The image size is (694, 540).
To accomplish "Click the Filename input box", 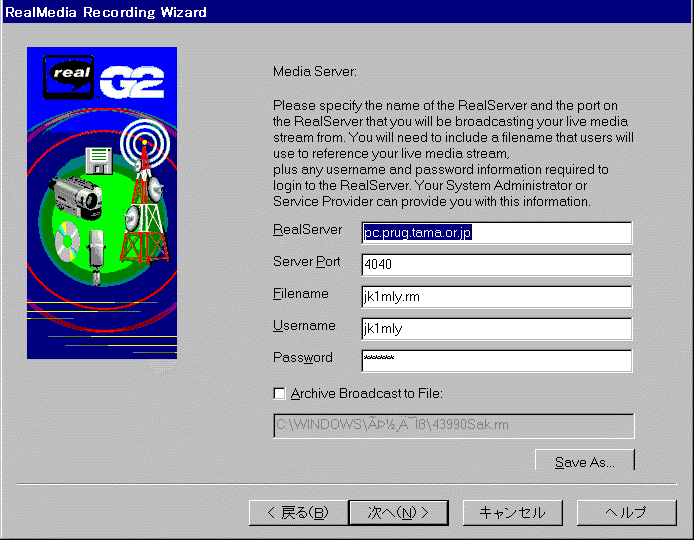I will point(497,297).
